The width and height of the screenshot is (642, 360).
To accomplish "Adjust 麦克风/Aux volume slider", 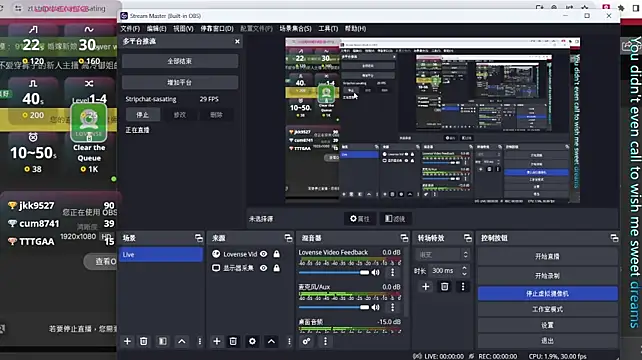I will 334,307.
